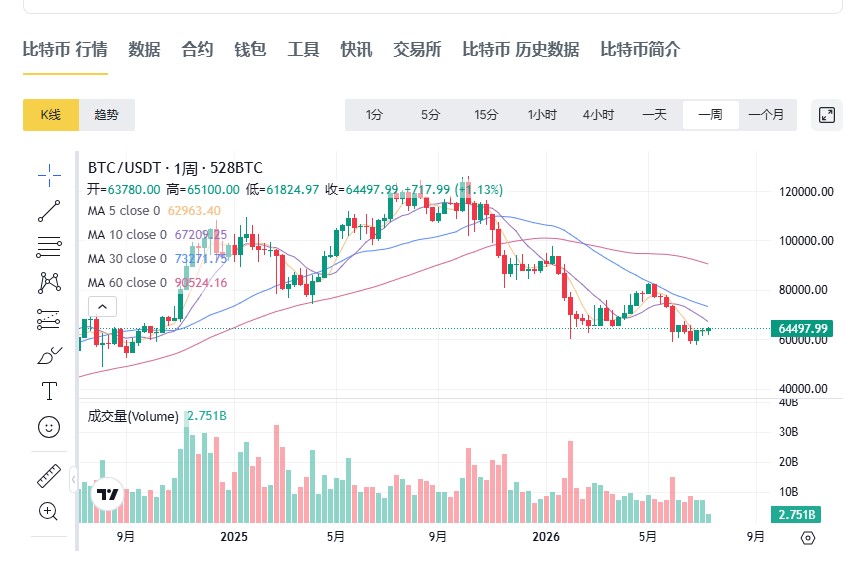Switch chart to 趋势 mode
The height and width of the screenshot is (569, 859).
[106, 115]
